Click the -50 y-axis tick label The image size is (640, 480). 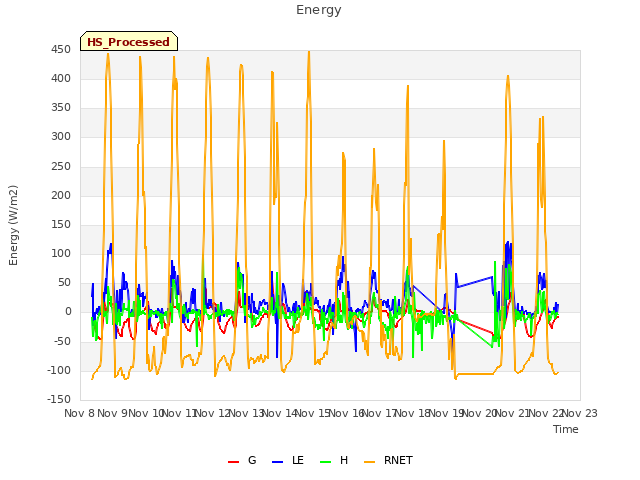[62, 341]
